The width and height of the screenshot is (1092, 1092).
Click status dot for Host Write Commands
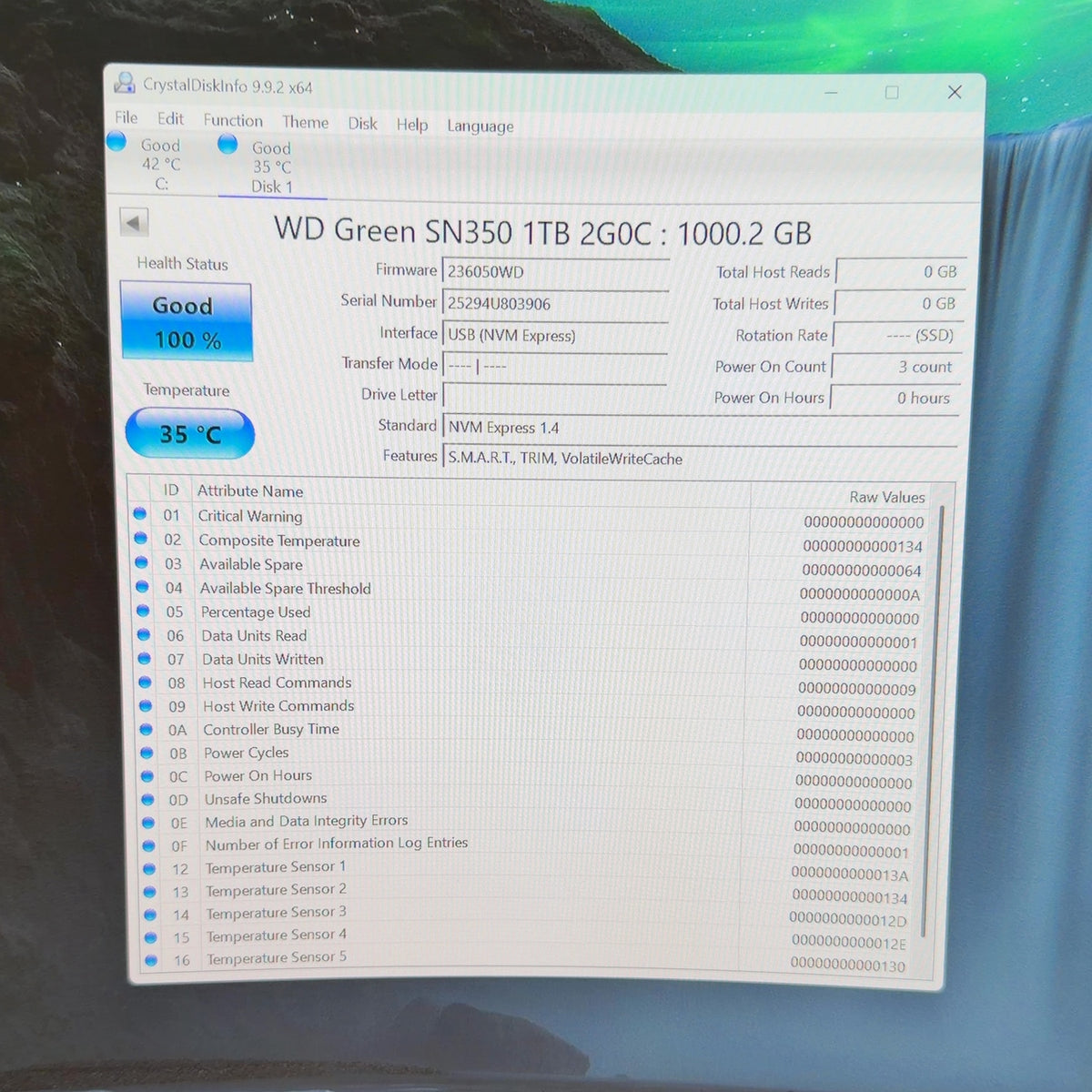tap(146, 705)
